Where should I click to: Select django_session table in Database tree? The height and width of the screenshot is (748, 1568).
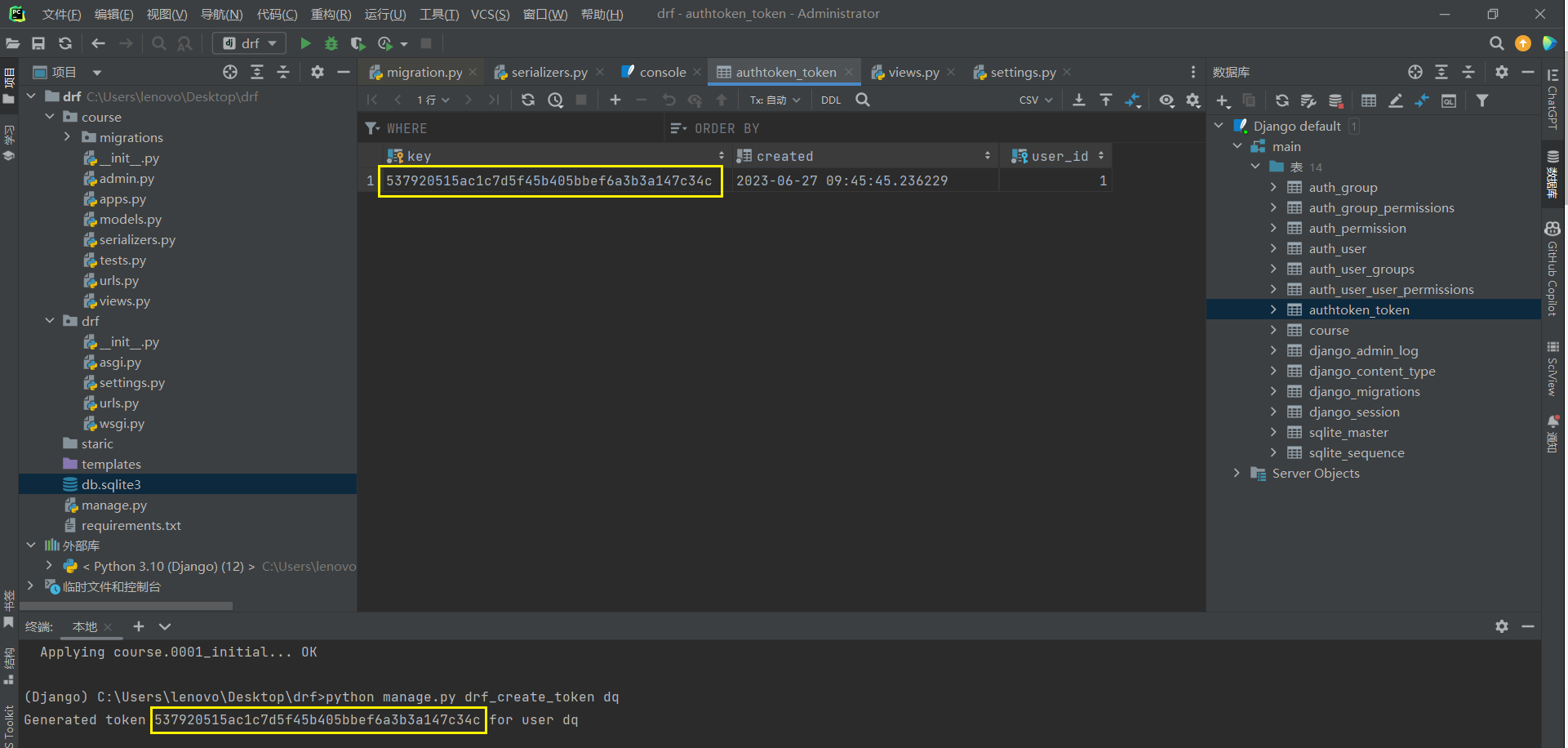tap(1353, 412)
